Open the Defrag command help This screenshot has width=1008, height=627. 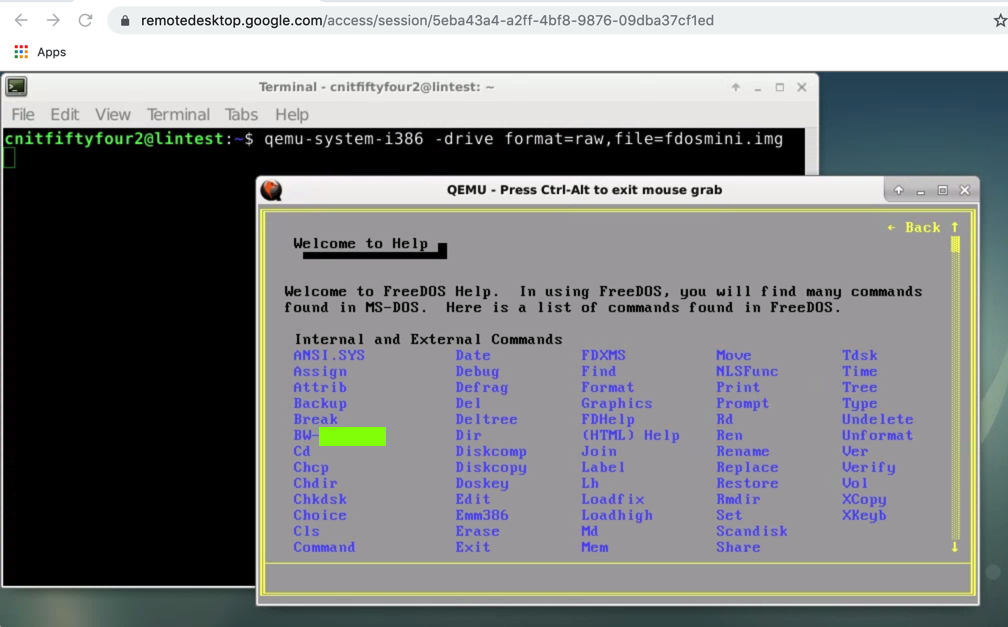click(482, 388)
